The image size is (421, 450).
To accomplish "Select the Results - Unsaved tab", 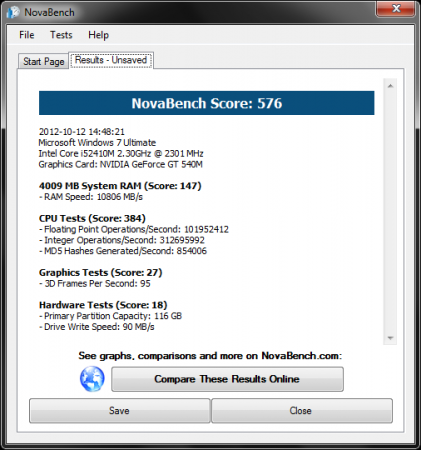I will point(111,60).
